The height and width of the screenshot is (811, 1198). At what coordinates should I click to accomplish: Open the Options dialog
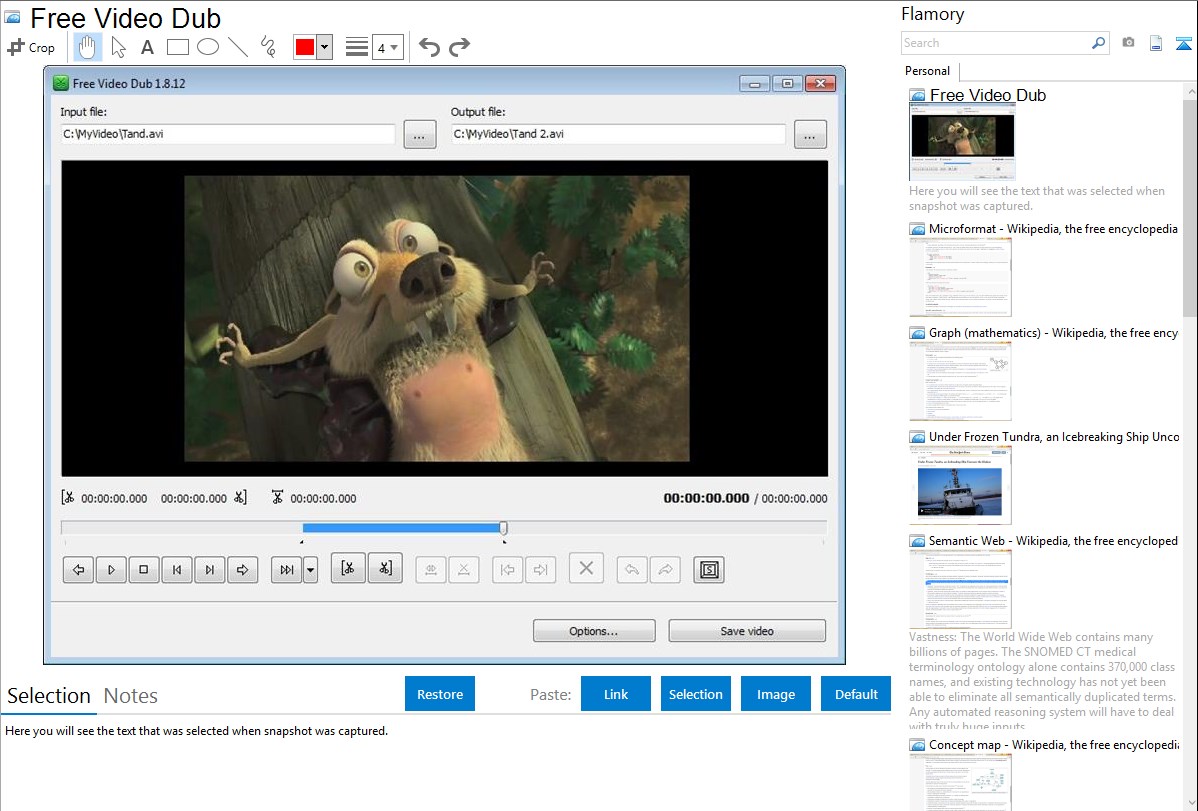[x=594, y=631]
